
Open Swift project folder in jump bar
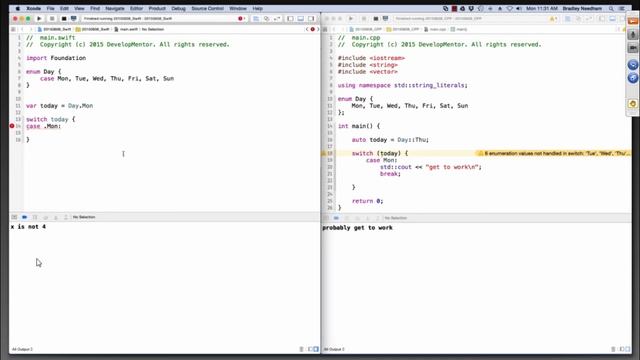pos(93,29)
